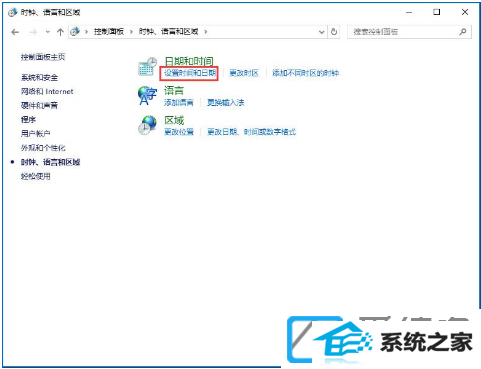Open 系统和安全 category

pos(39,78)
